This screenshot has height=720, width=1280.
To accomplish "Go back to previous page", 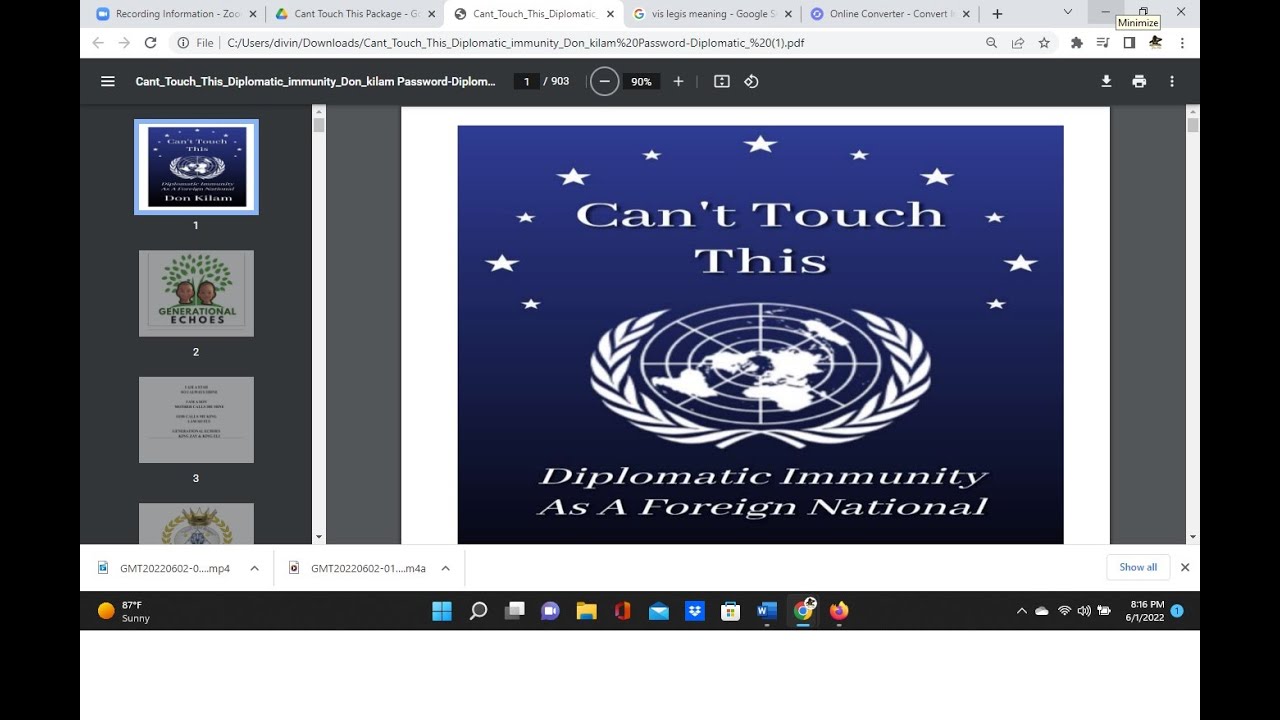I will (98, 43).
